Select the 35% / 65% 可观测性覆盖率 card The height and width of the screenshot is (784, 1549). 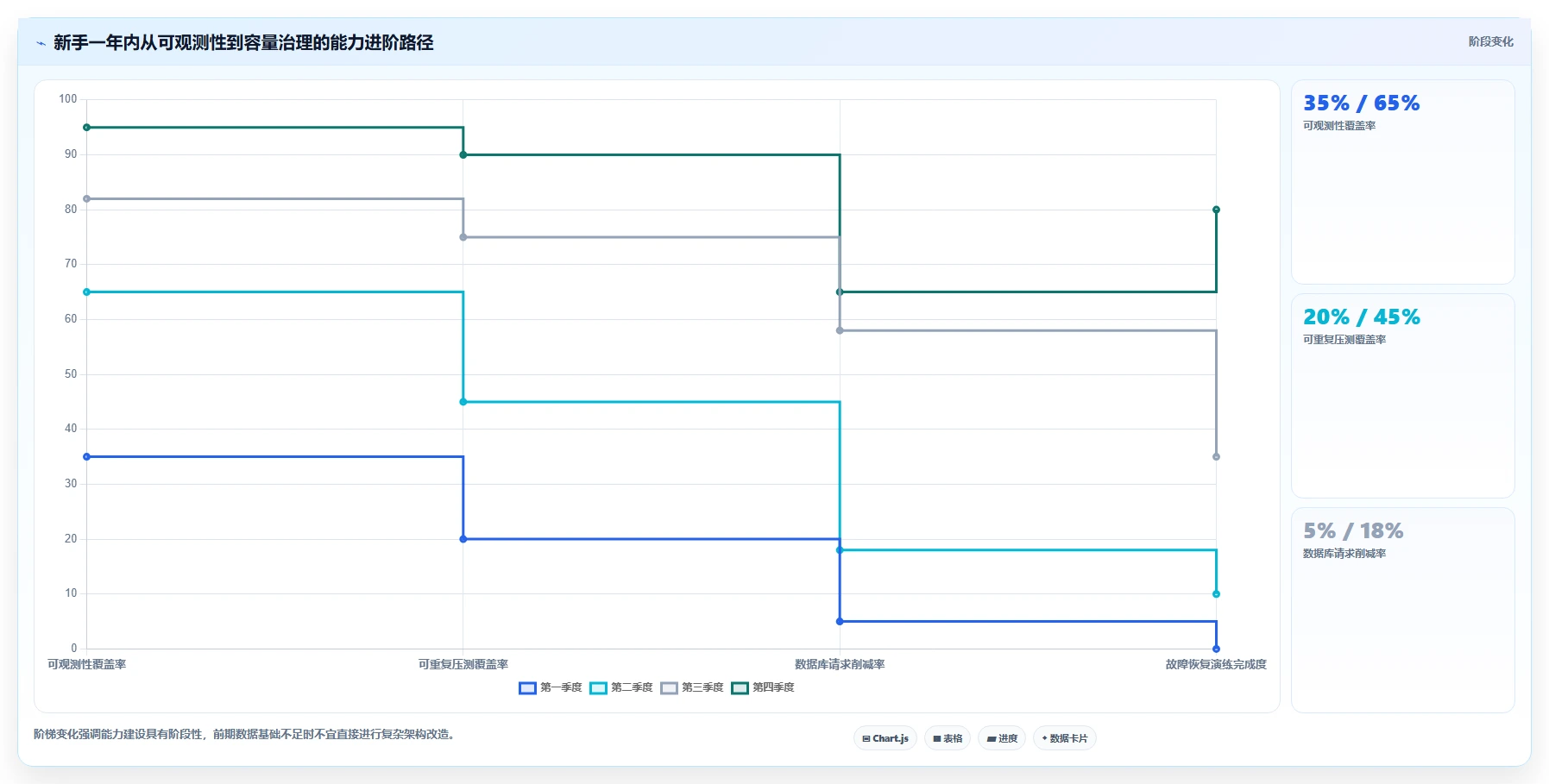tap(1403, 182)
